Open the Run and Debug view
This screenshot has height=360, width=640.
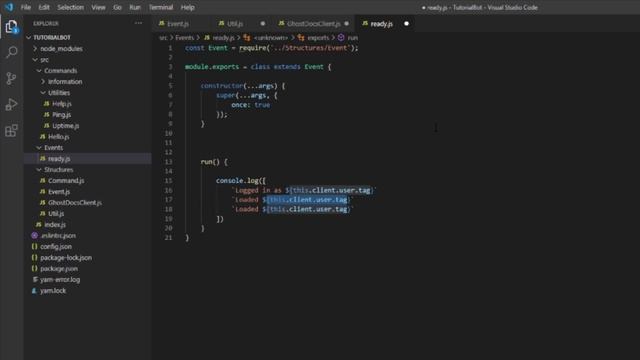[x=11, y=104]
